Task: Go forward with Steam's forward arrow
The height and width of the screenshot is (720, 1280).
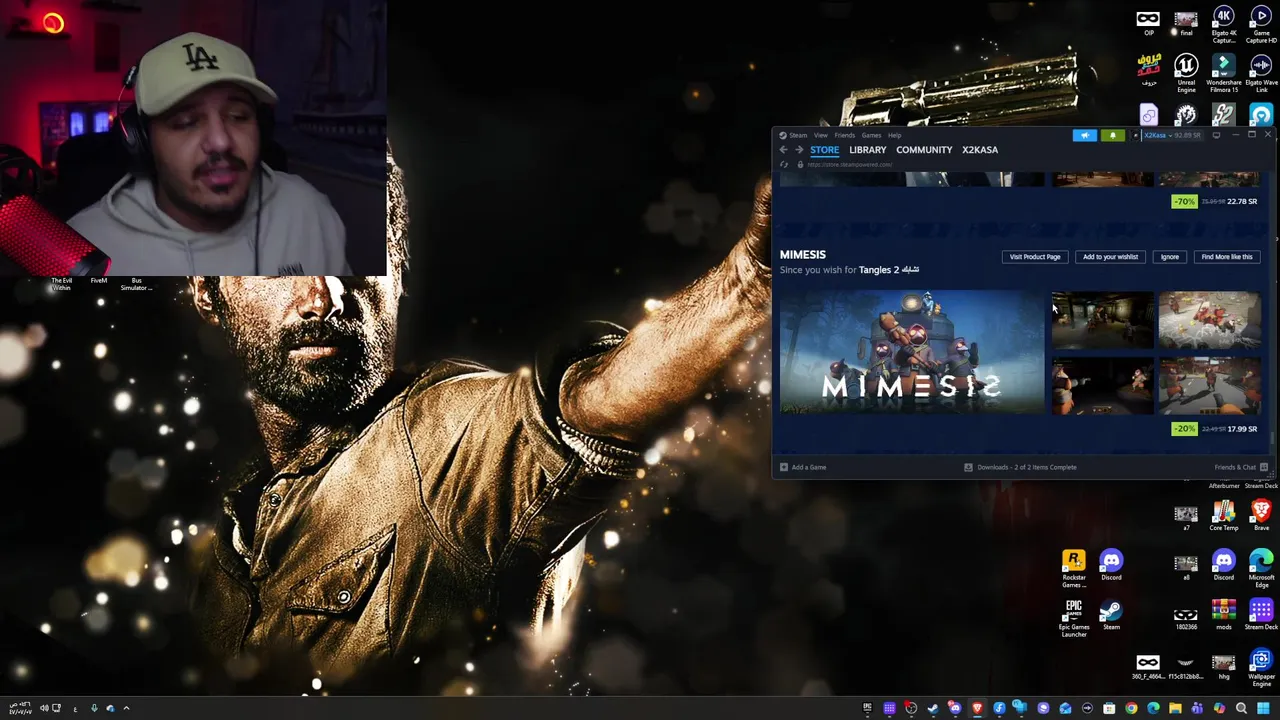Action: pos(799,150)
